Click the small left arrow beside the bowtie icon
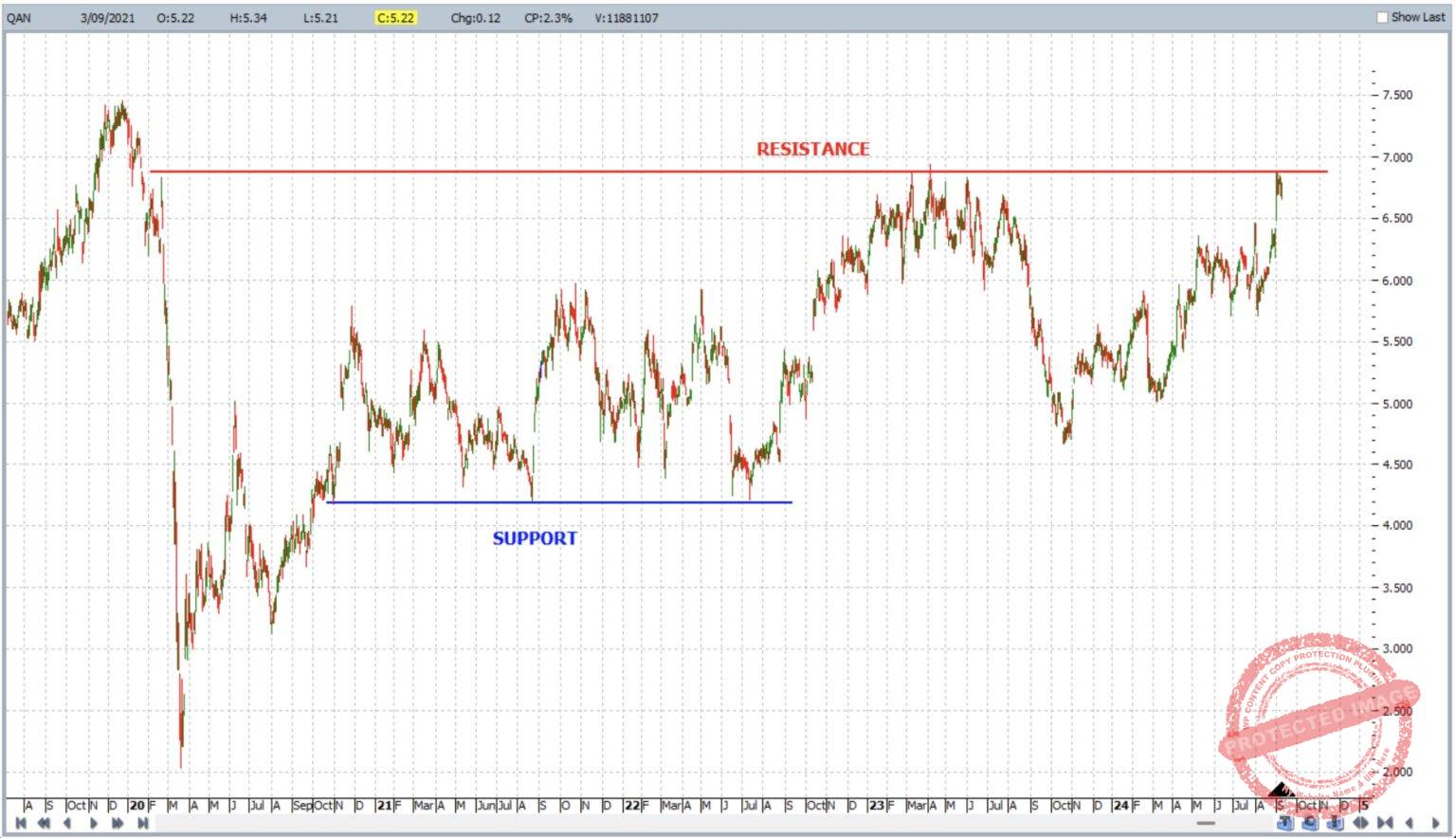The height and width of the screenshot is (838, 1456). [x=1410, y=823]
